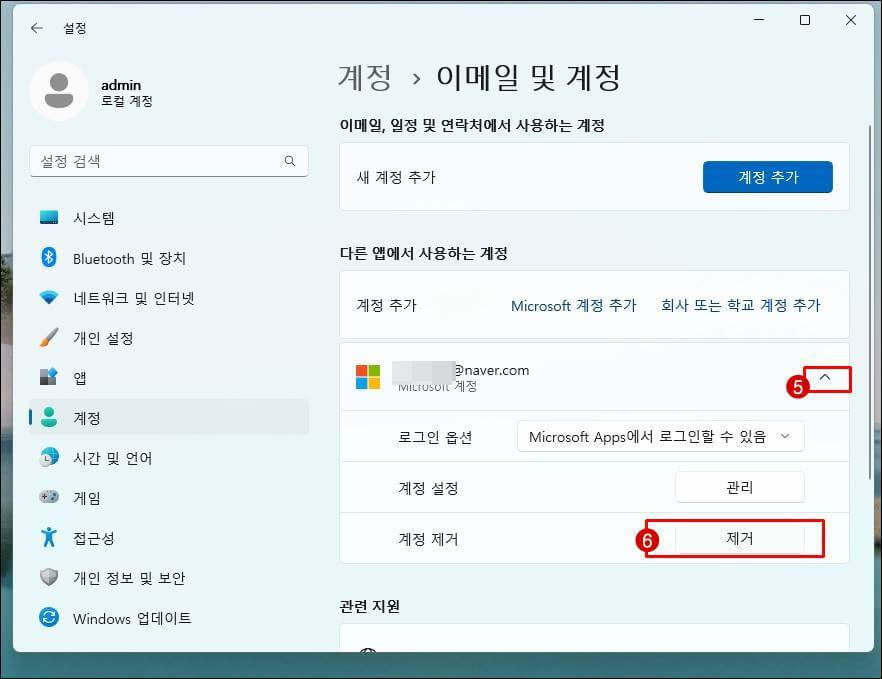882x679 pixels.
Task: Collapse the naver.com account chevron
Action: pyautogui.click(x=825, y=377)
